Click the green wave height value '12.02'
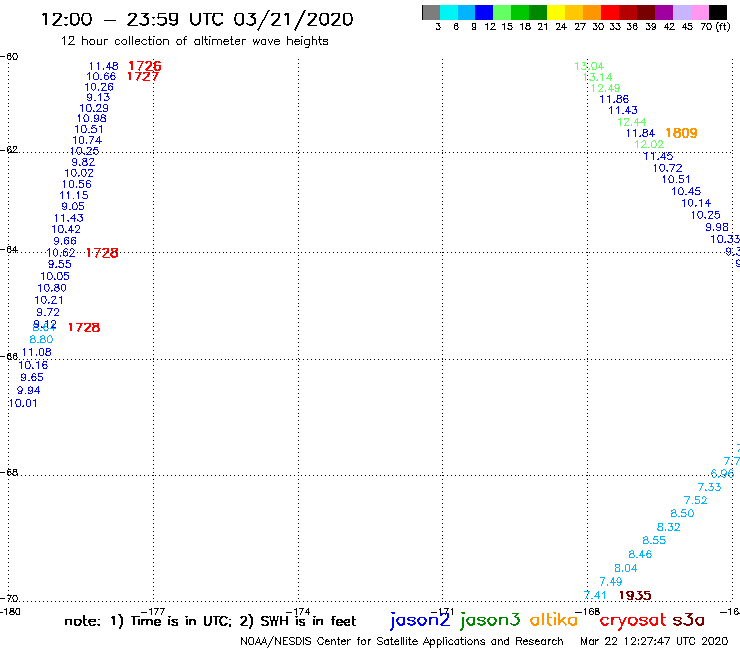Image resolution: width=740 pixels, height=650 pixels. point(649,144)
